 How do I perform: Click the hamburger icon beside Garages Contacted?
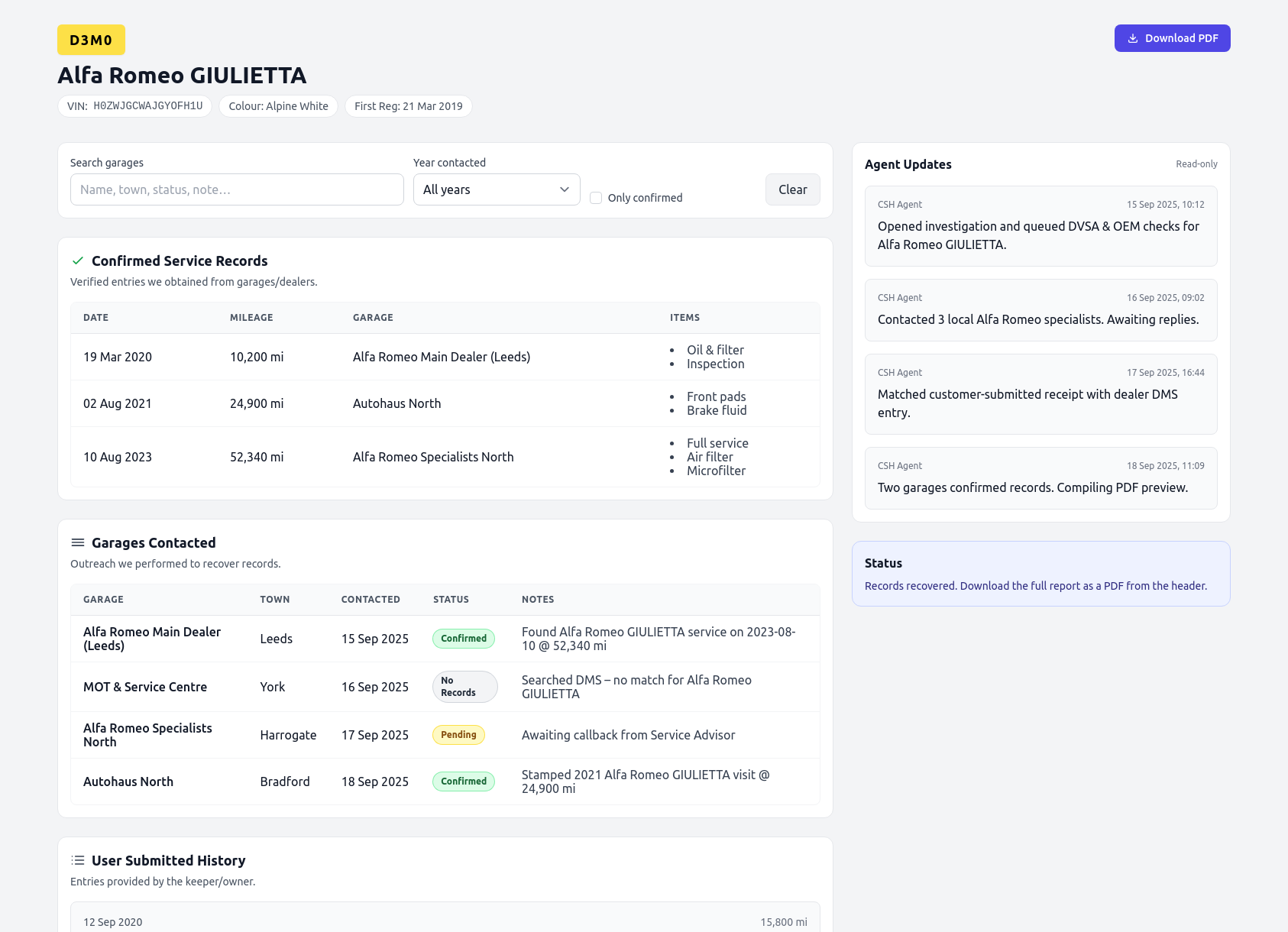click(x=77, y=542)
